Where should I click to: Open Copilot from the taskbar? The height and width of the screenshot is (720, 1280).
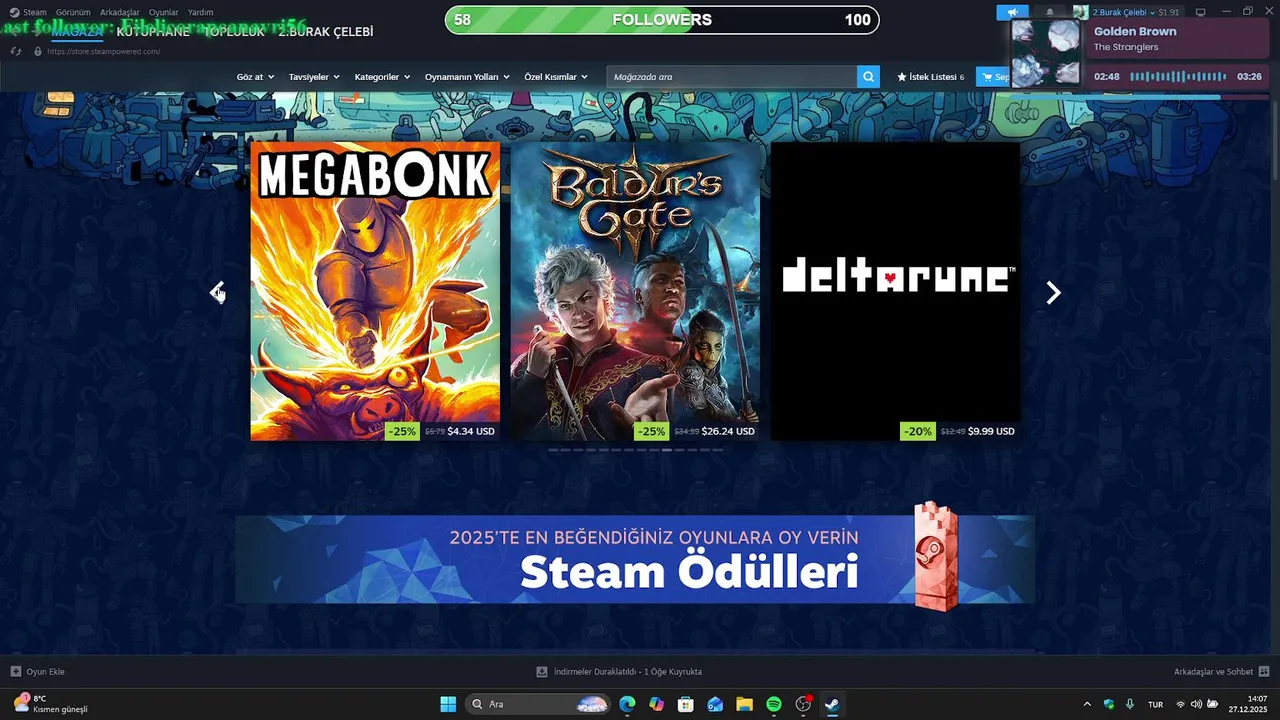pos(656,704)
